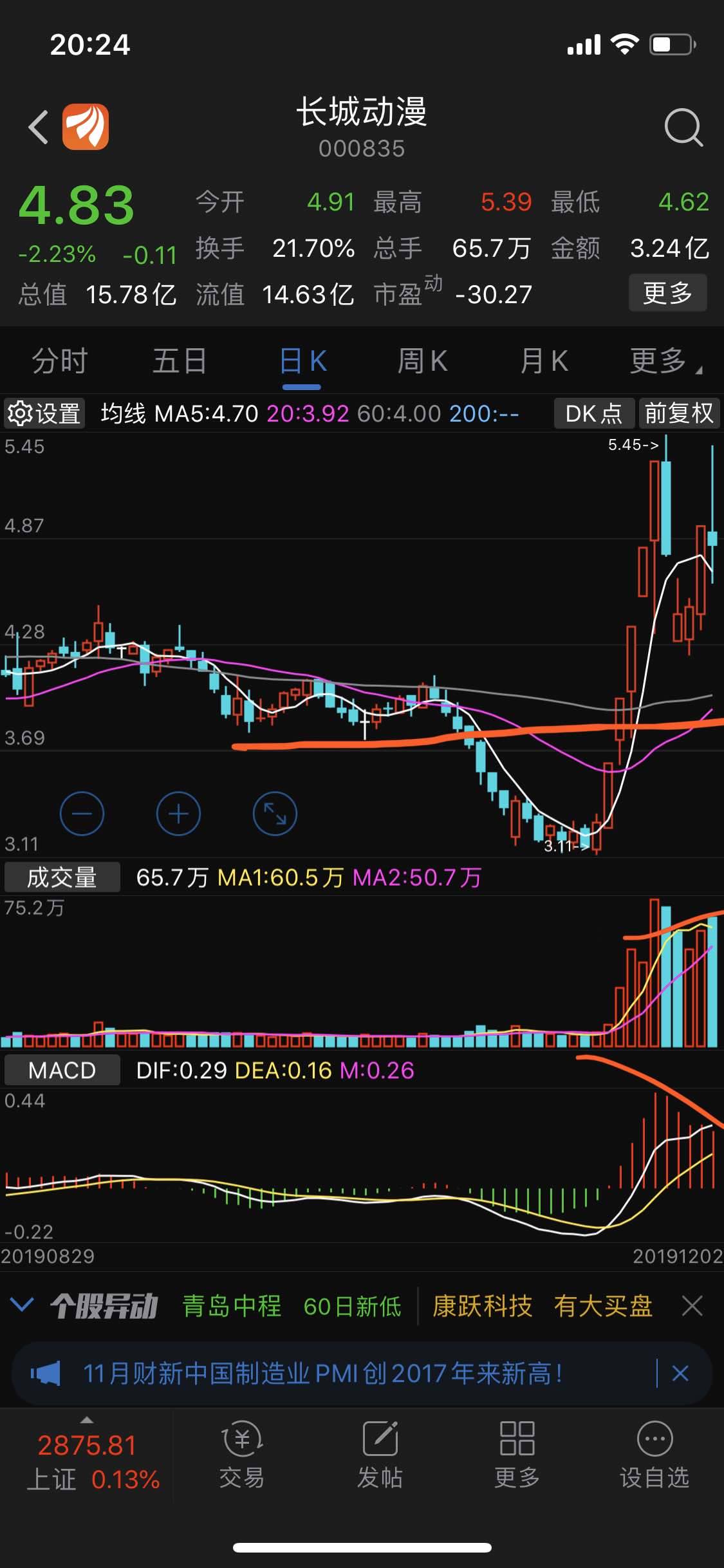Tap the stock code 000835
This screenshot has width=724, height=1568.
(362, 149)
